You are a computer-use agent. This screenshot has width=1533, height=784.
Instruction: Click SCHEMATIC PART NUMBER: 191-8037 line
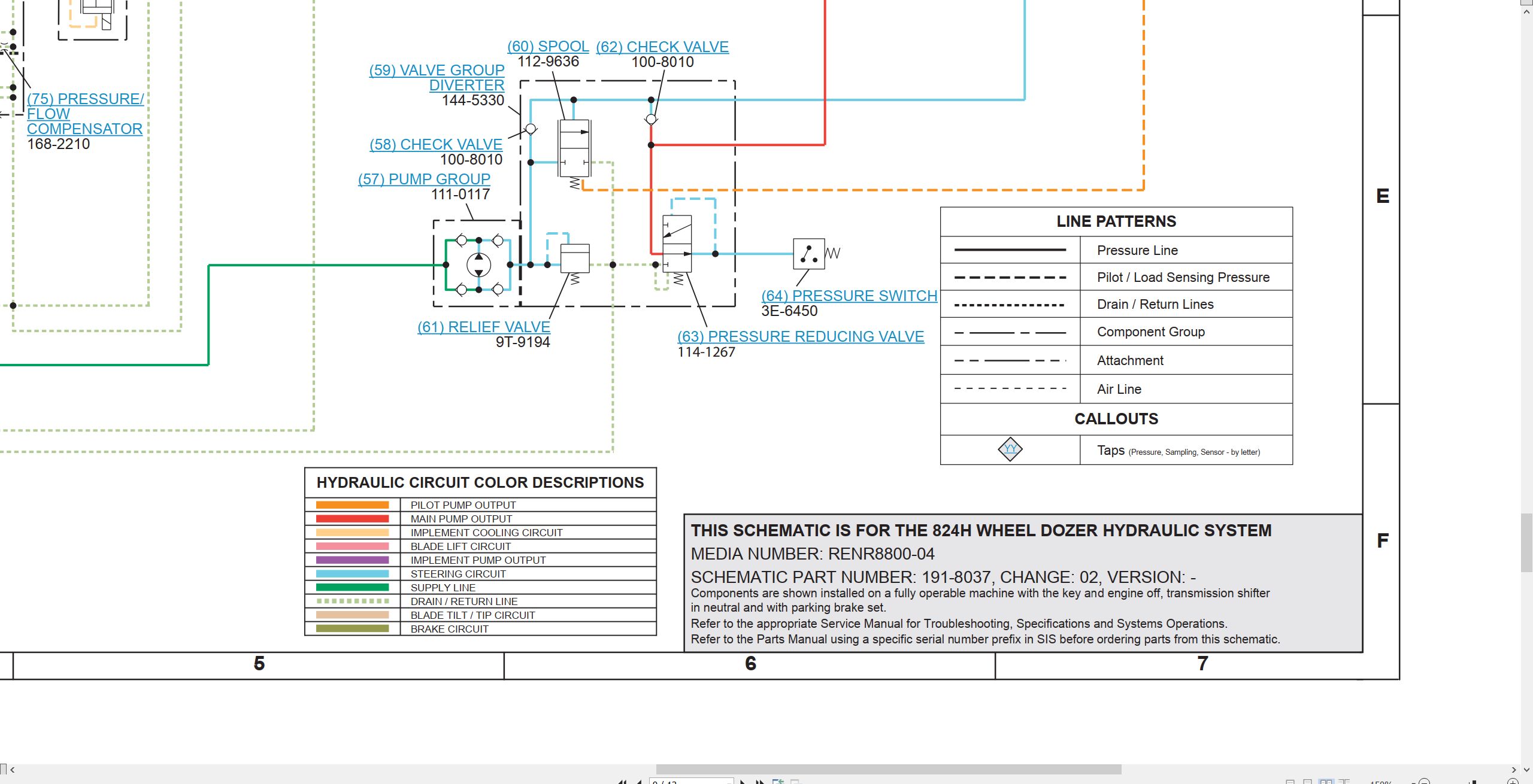[x=943, y=578]
